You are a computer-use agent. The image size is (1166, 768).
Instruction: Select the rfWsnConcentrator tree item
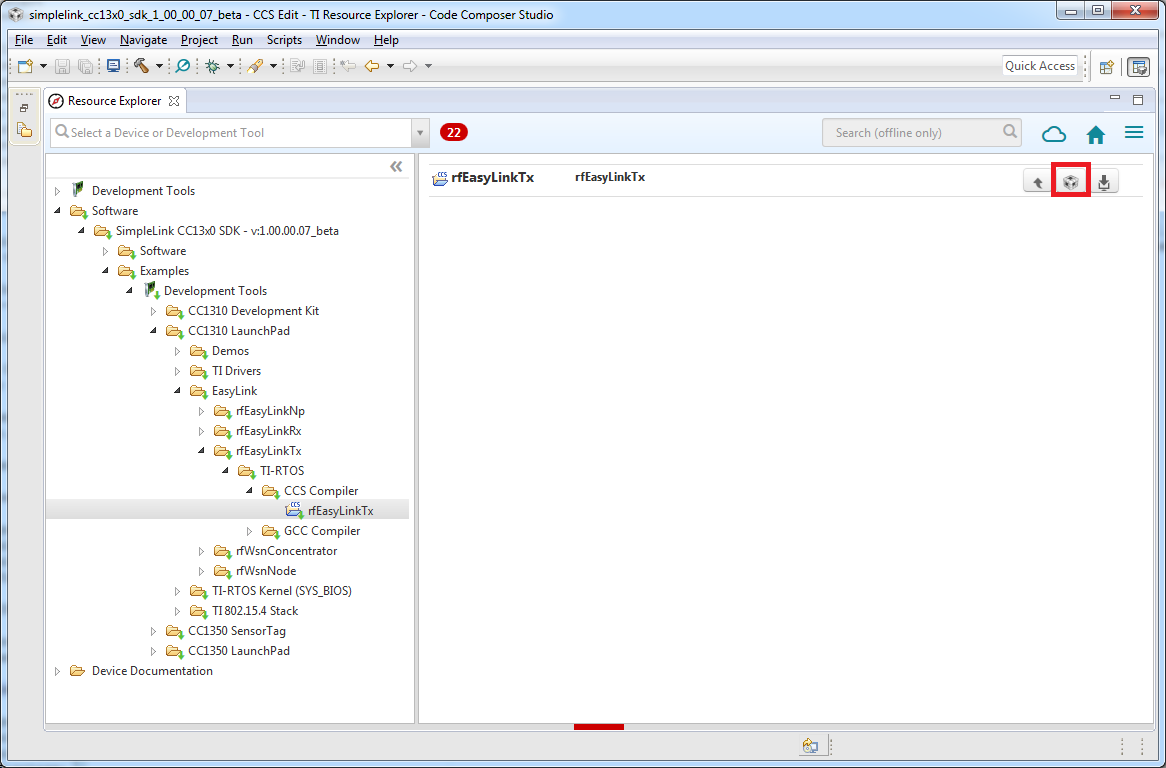[286, 551]
